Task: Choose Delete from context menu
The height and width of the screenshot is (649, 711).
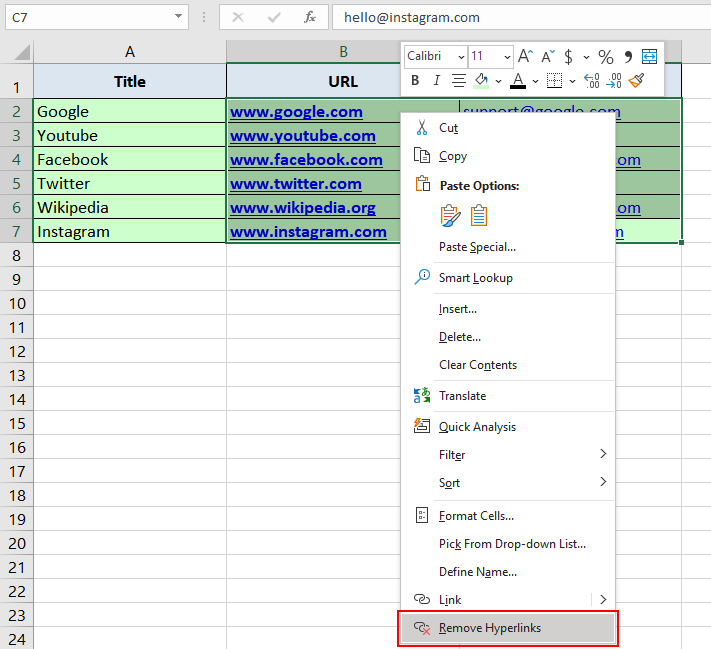Action: click(508, 337)
